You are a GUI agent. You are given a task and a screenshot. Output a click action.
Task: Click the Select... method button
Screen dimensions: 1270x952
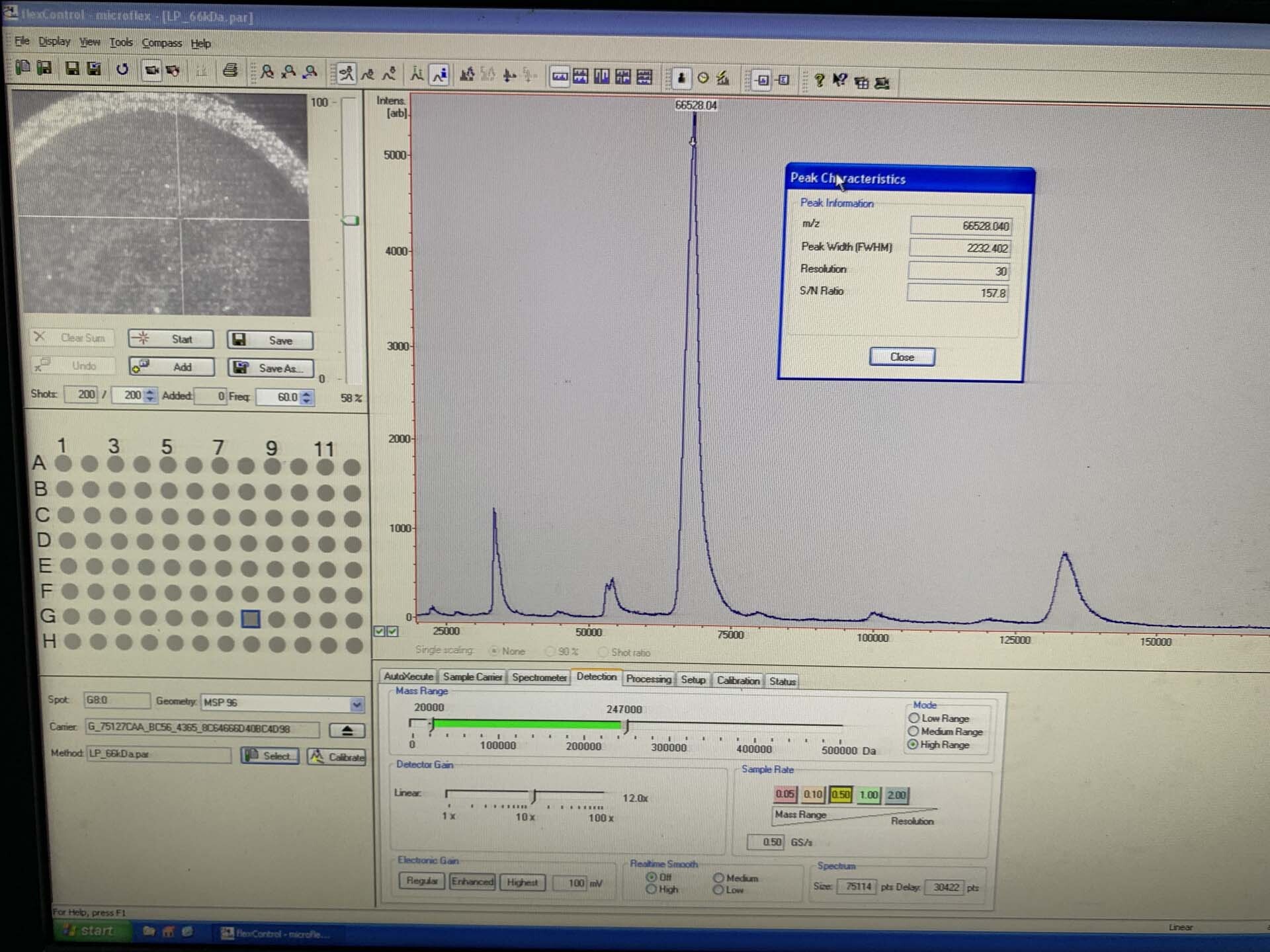pos(270,756)
